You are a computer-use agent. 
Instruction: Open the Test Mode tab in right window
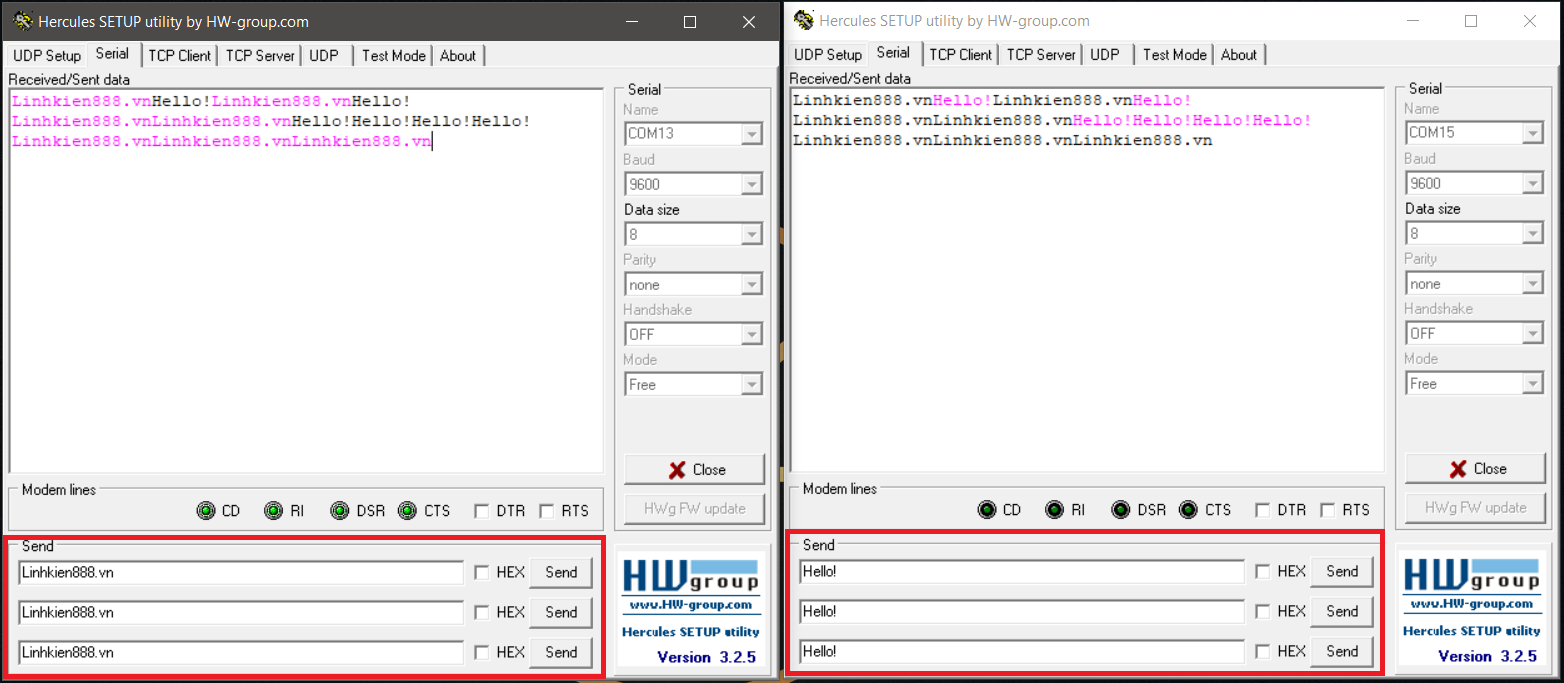click(1175, 55)
